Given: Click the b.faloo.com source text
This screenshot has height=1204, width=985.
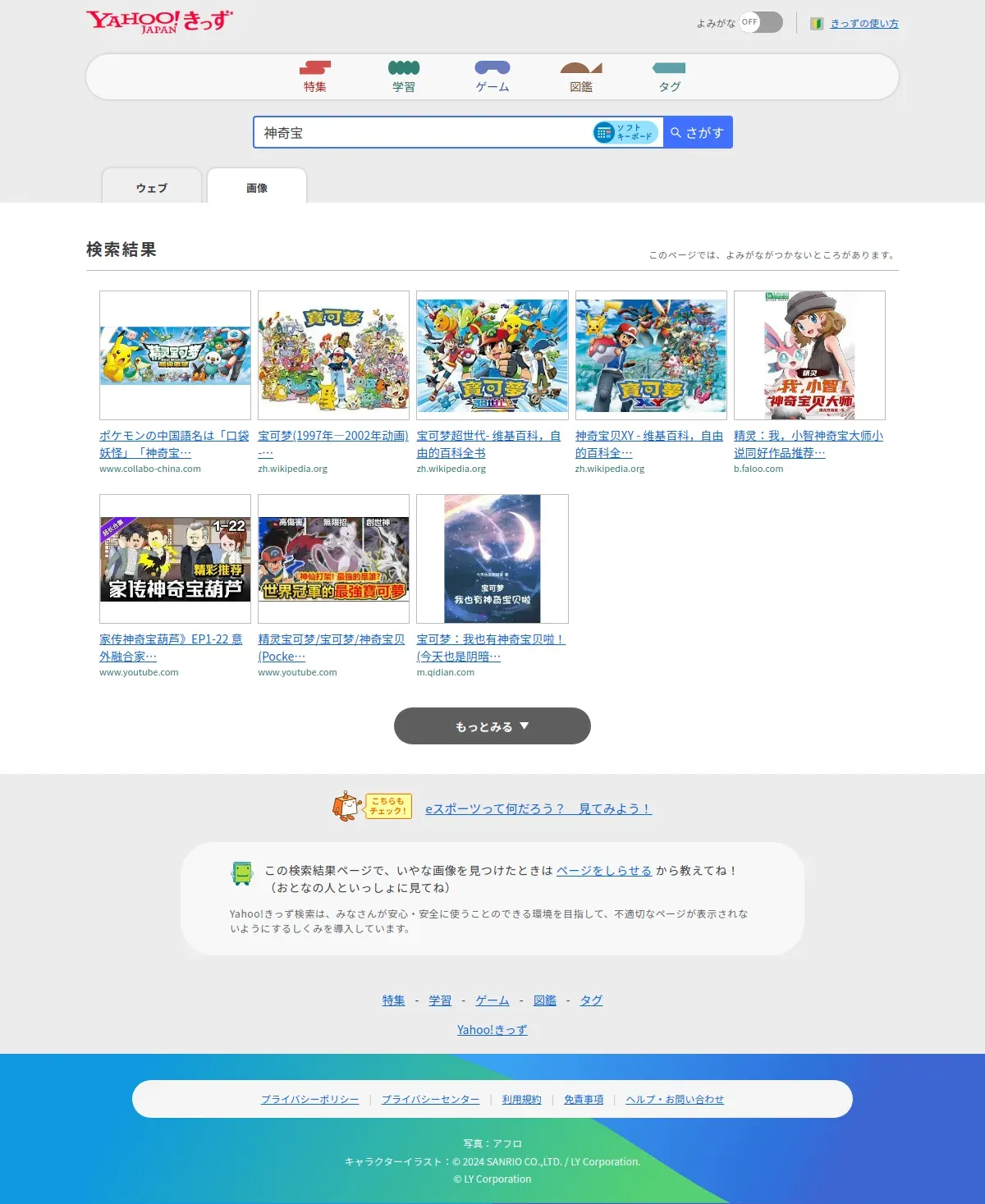Looking at the screenshot, I should [758, 469].
